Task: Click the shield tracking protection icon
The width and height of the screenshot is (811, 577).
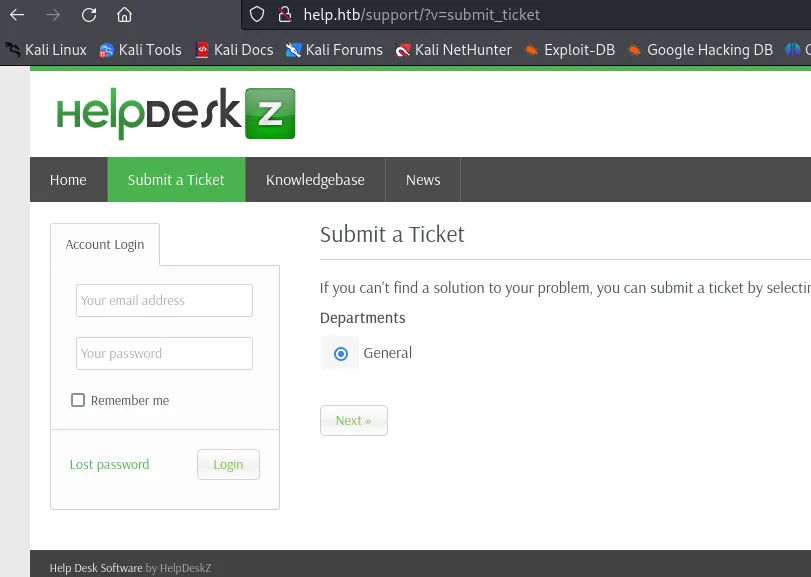Action: pos(257,14)
